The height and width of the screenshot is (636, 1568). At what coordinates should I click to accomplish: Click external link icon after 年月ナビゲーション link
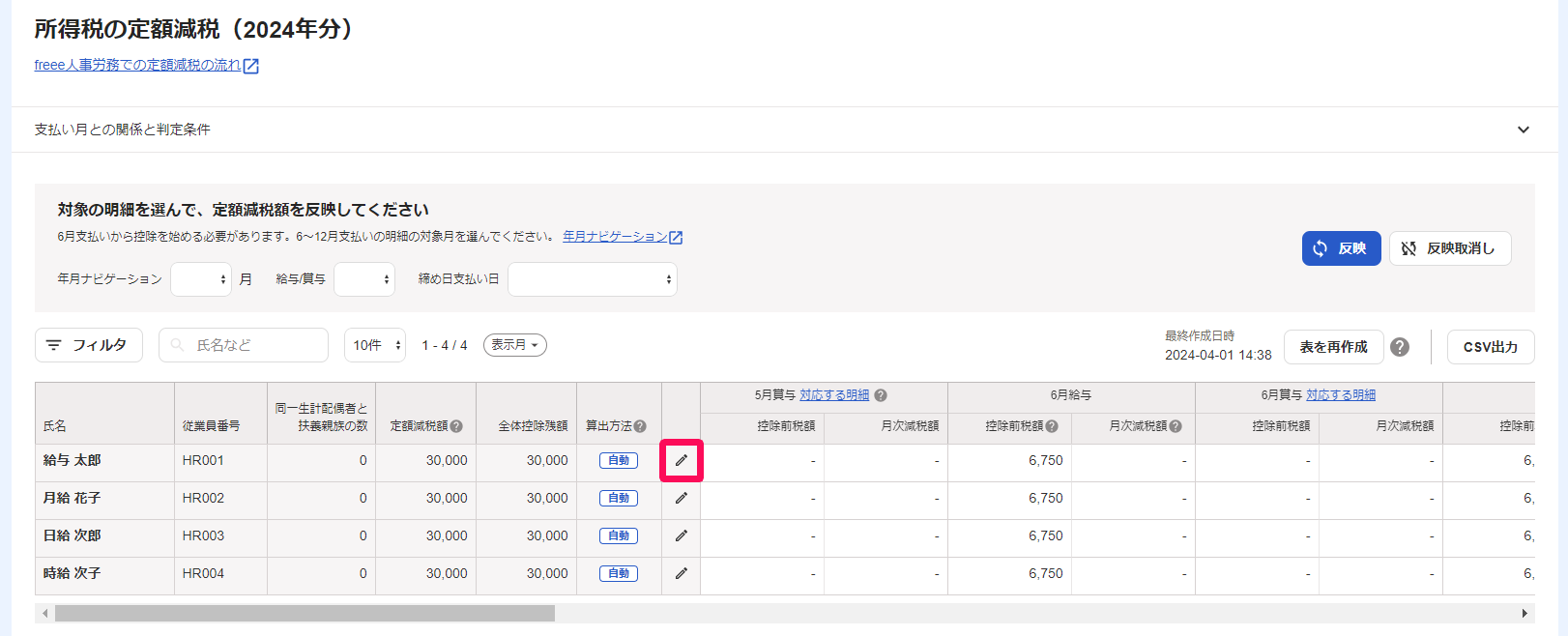(676, 238)
